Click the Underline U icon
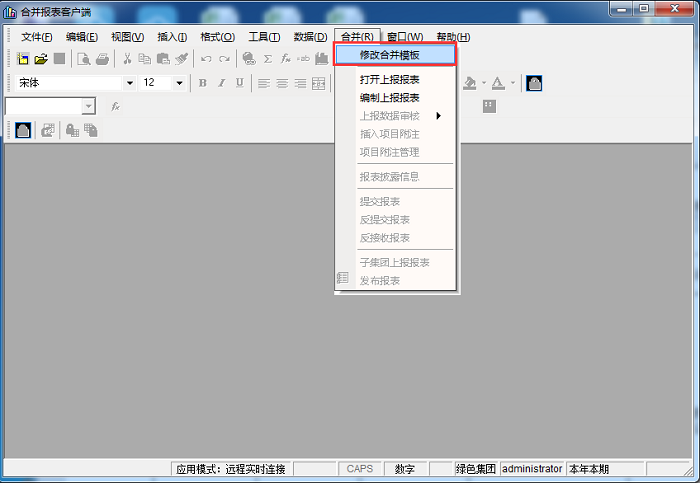 (x=240, y=83)
